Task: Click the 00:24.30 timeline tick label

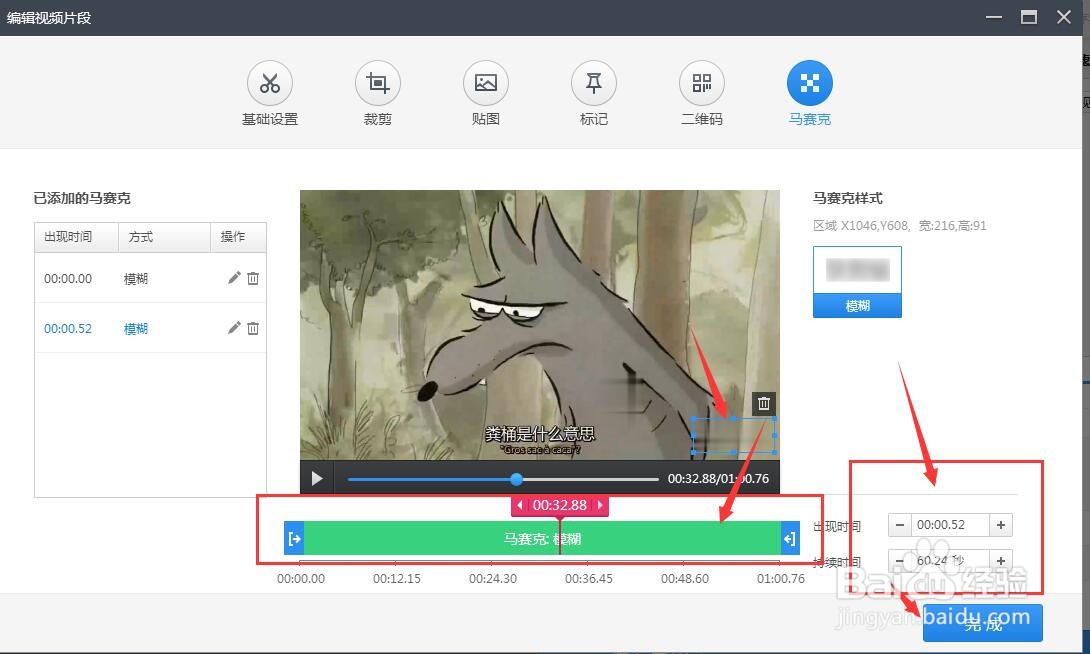Action: 493,578
